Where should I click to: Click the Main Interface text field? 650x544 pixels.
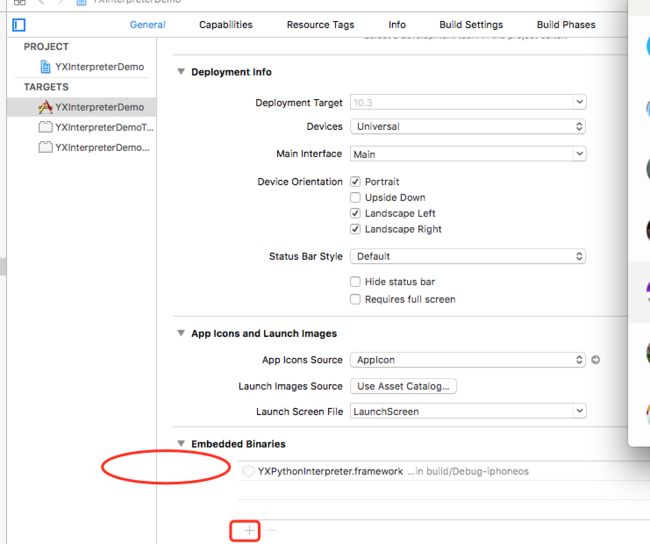point(462,154)
